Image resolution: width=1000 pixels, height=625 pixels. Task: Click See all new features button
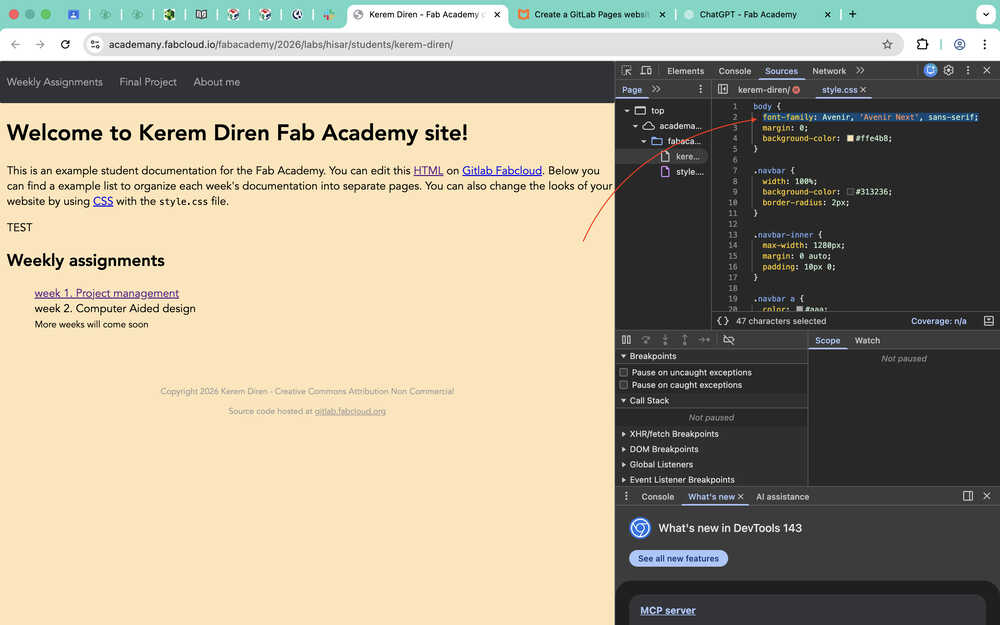click(678, 558)
